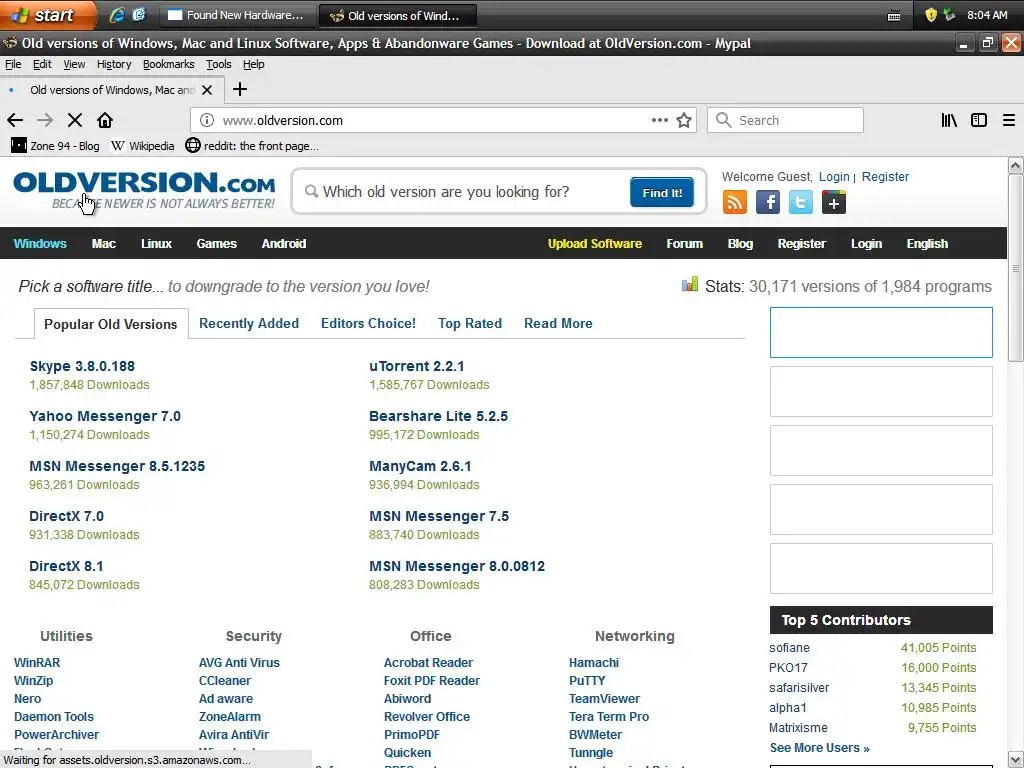Open the Mac section in nav bar
This screenshot has width=1024, height=768.
(104, 244)
